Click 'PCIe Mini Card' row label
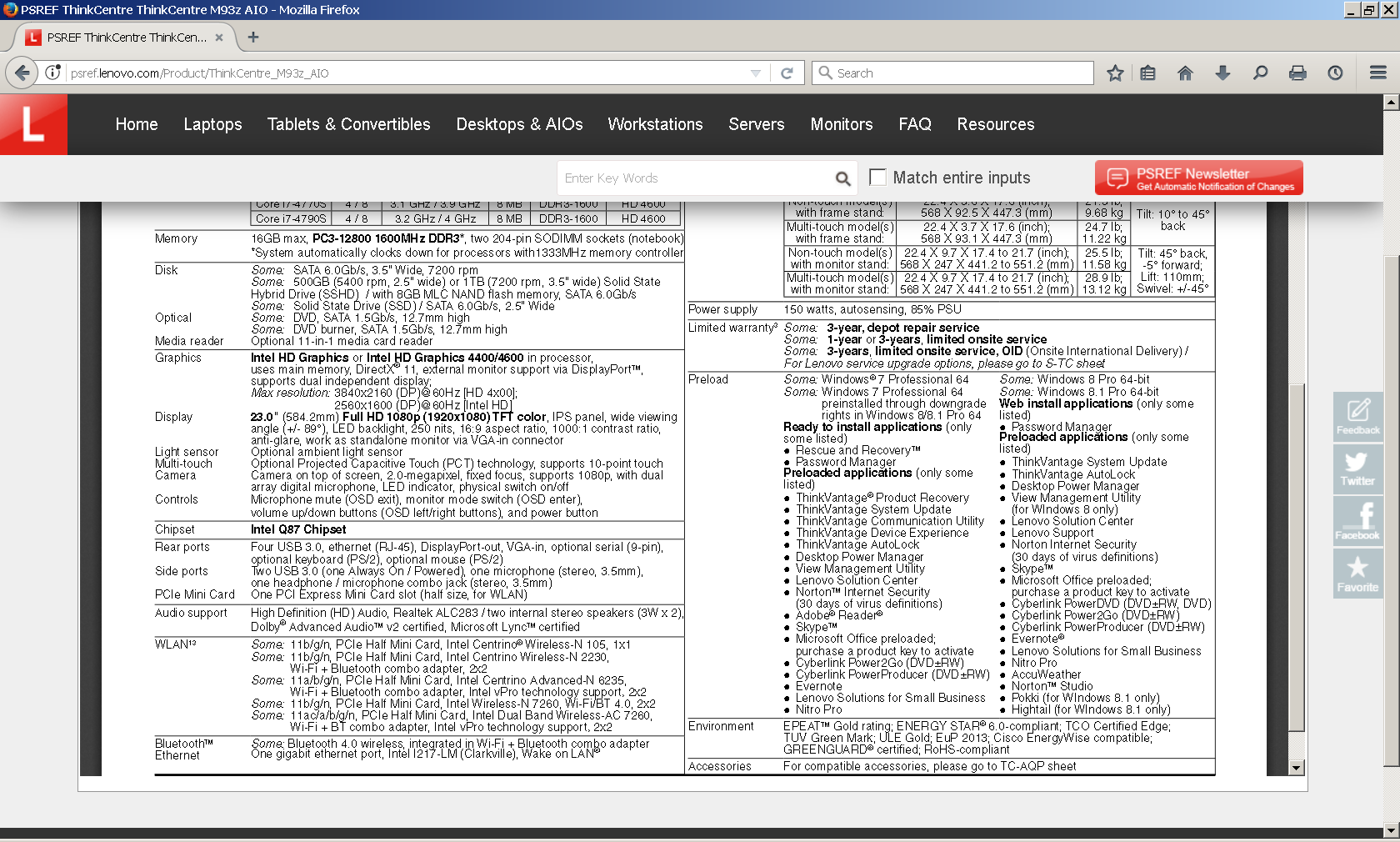 (x=195, y=594)
